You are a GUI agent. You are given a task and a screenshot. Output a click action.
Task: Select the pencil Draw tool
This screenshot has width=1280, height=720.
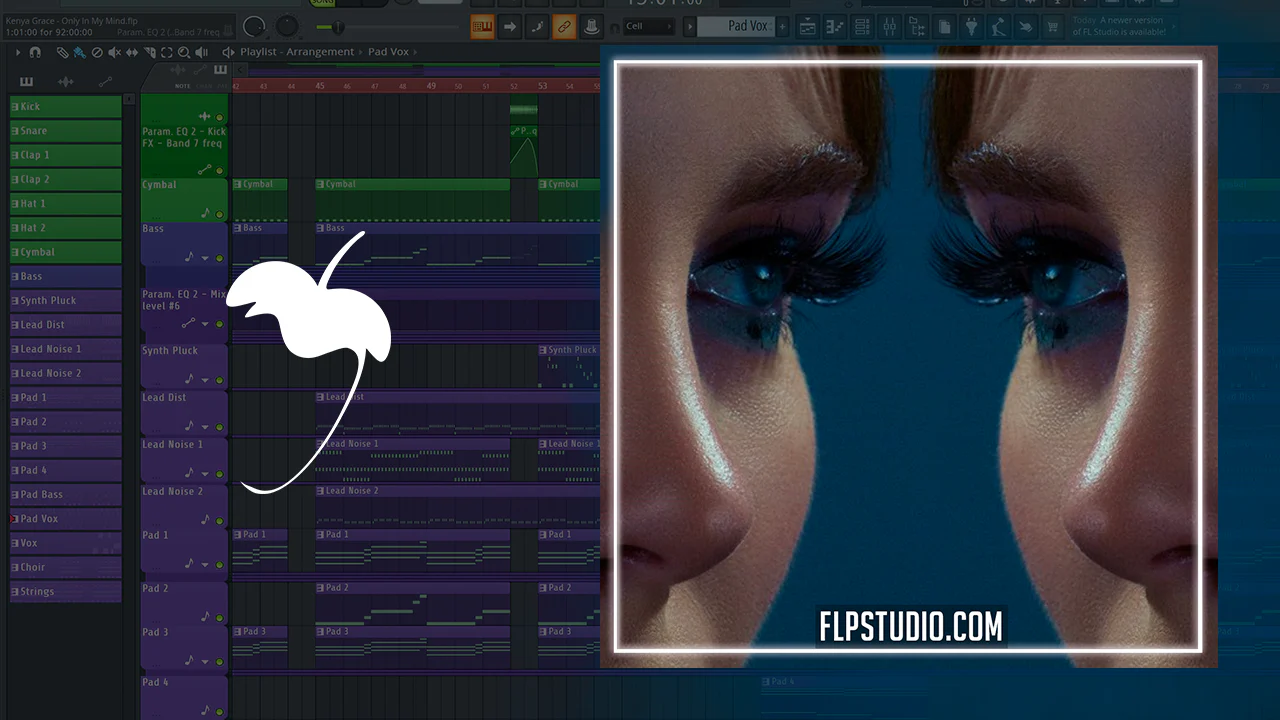pyautogui.click(x=62, y=52)
